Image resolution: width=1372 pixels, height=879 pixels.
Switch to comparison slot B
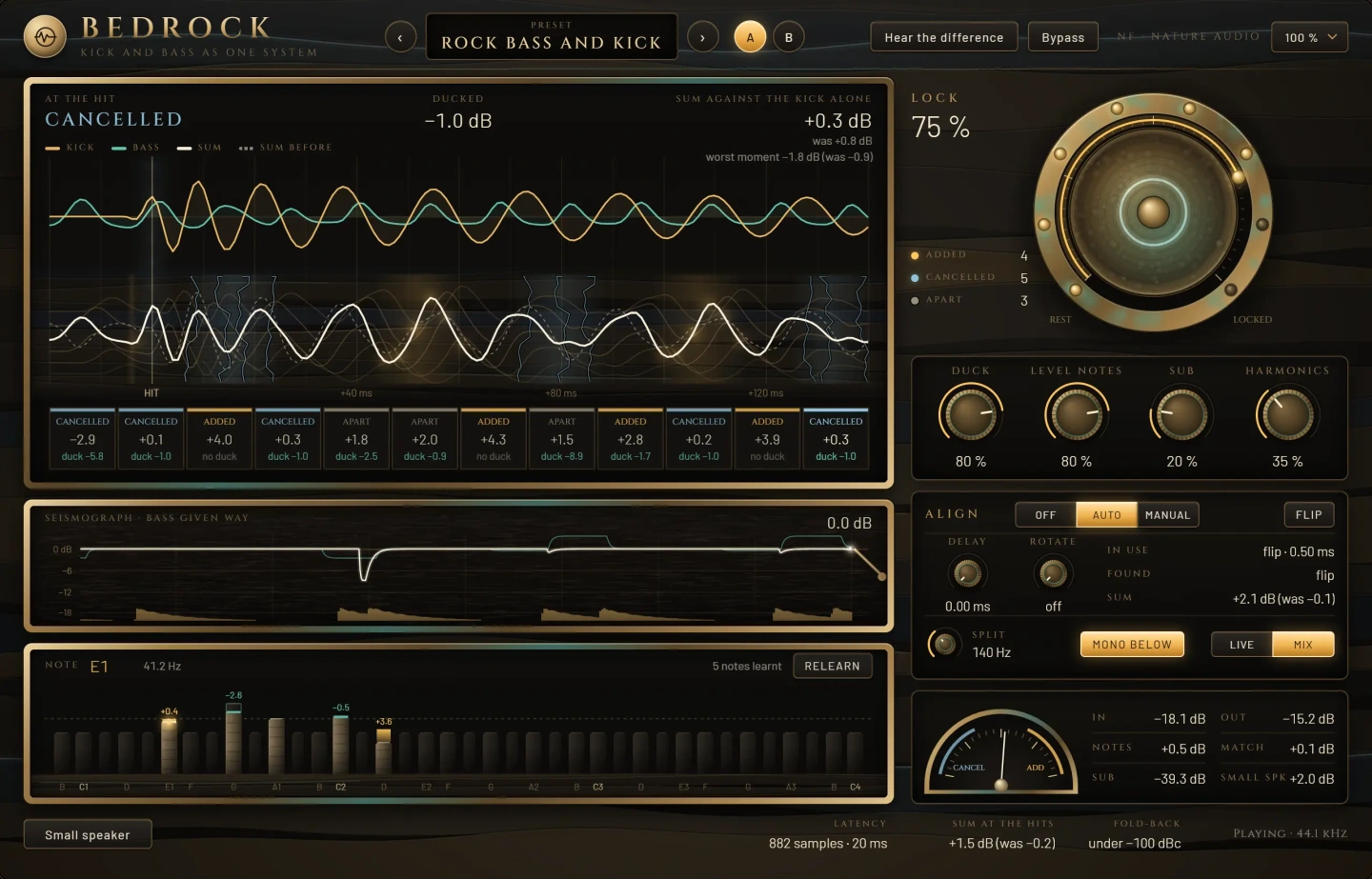(x=788, y=38)
